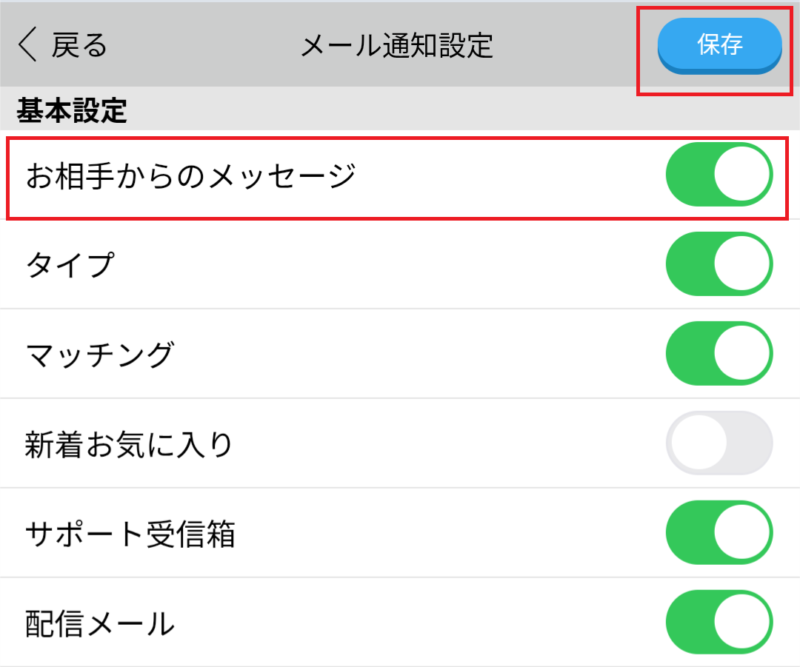Click the 基本設定 section header
Viewport: 800px width, 667px height.
click(x=72, y=110)
